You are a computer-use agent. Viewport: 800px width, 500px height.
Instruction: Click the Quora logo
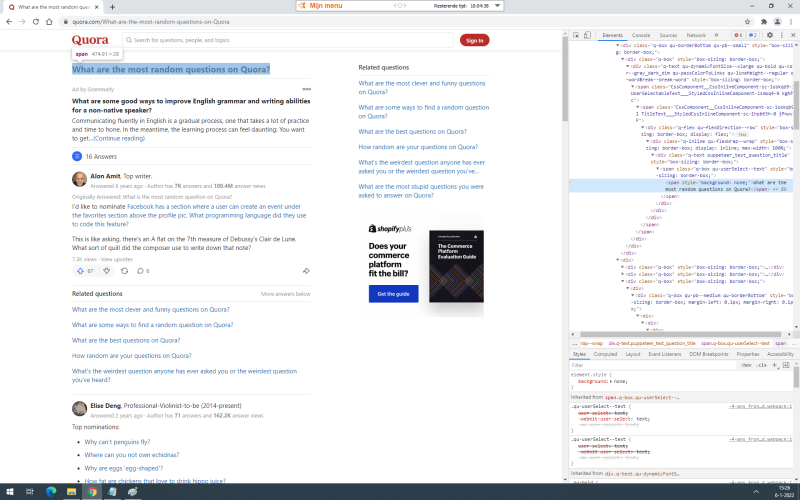92,40
